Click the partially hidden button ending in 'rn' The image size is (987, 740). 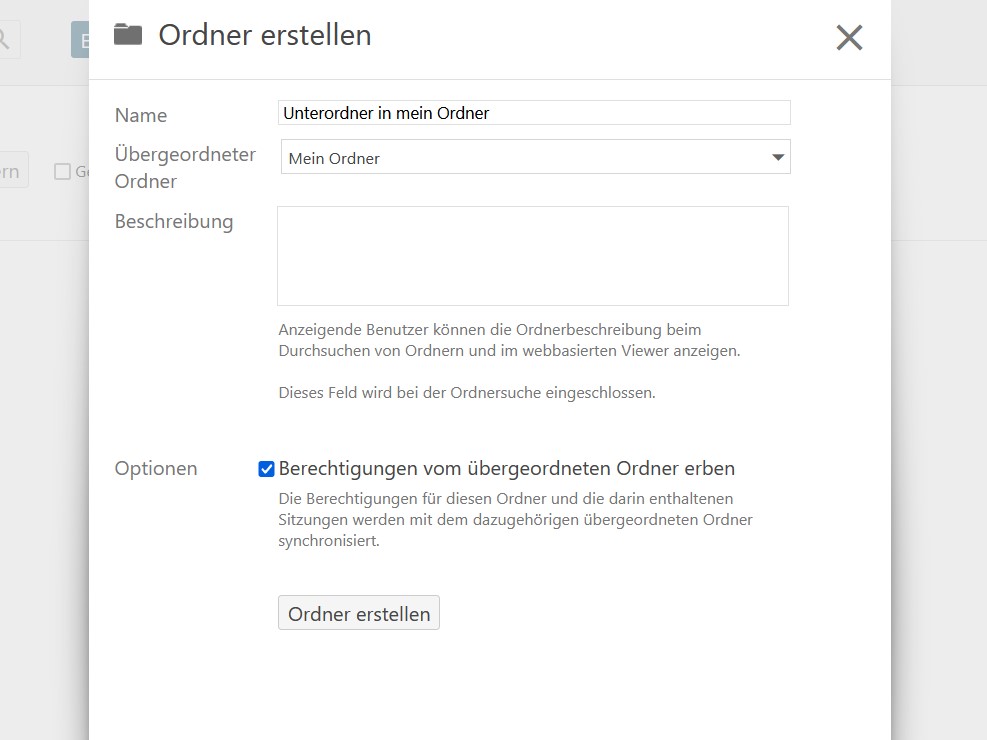(x=12, y=171)
